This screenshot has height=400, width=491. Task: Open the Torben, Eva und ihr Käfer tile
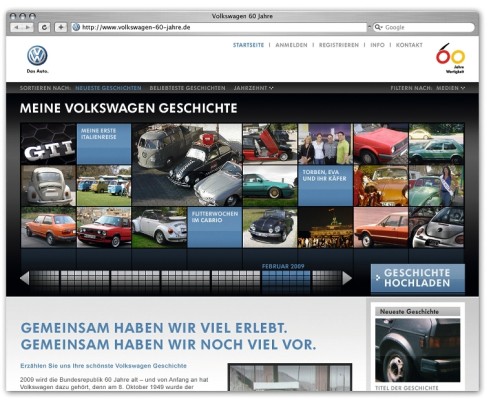click(x=325, y=185)
